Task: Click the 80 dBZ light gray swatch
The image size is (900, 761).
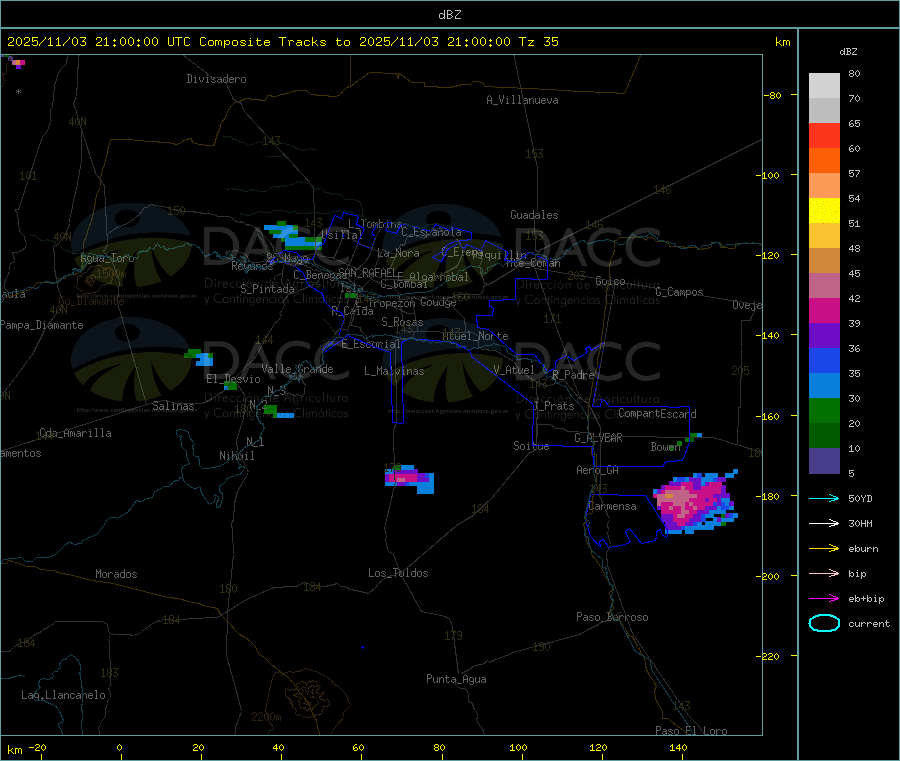Action: tap(824, 86)
